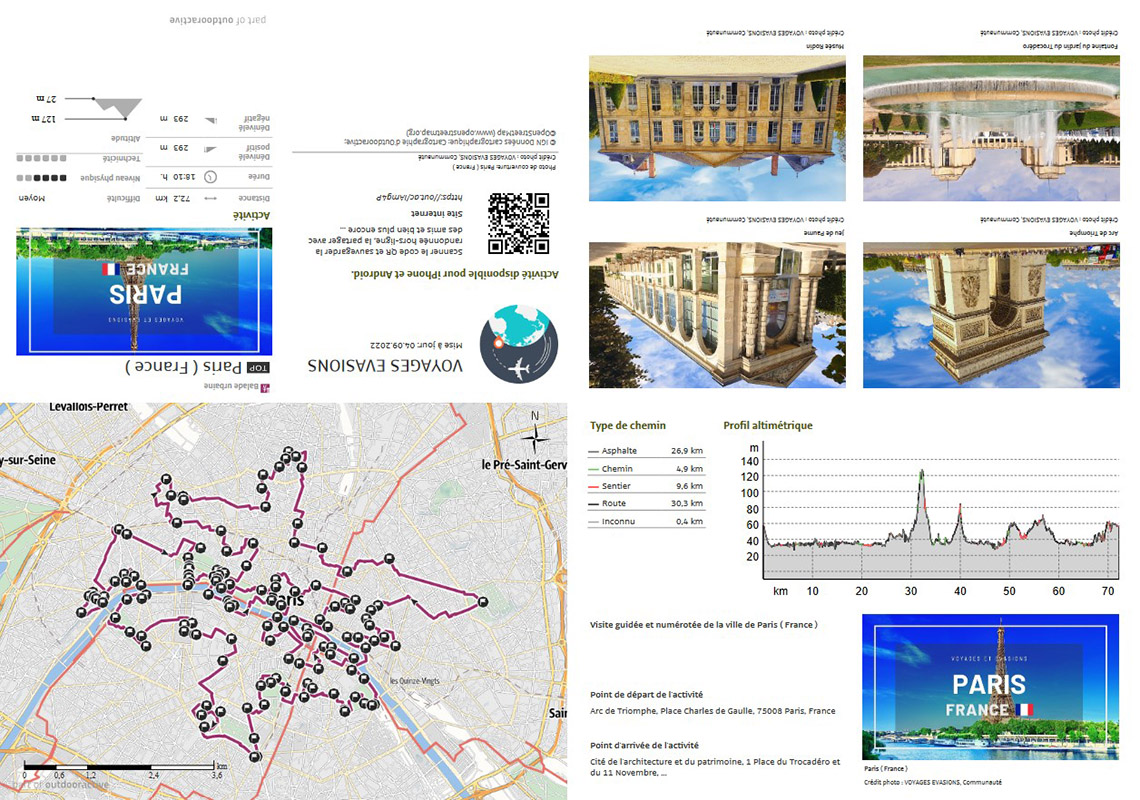This screenshot has width=1140, height=800.
Task: Click the 'Mise à jour: 04.09.2022' date line
Action: click(x=416, y=345)
